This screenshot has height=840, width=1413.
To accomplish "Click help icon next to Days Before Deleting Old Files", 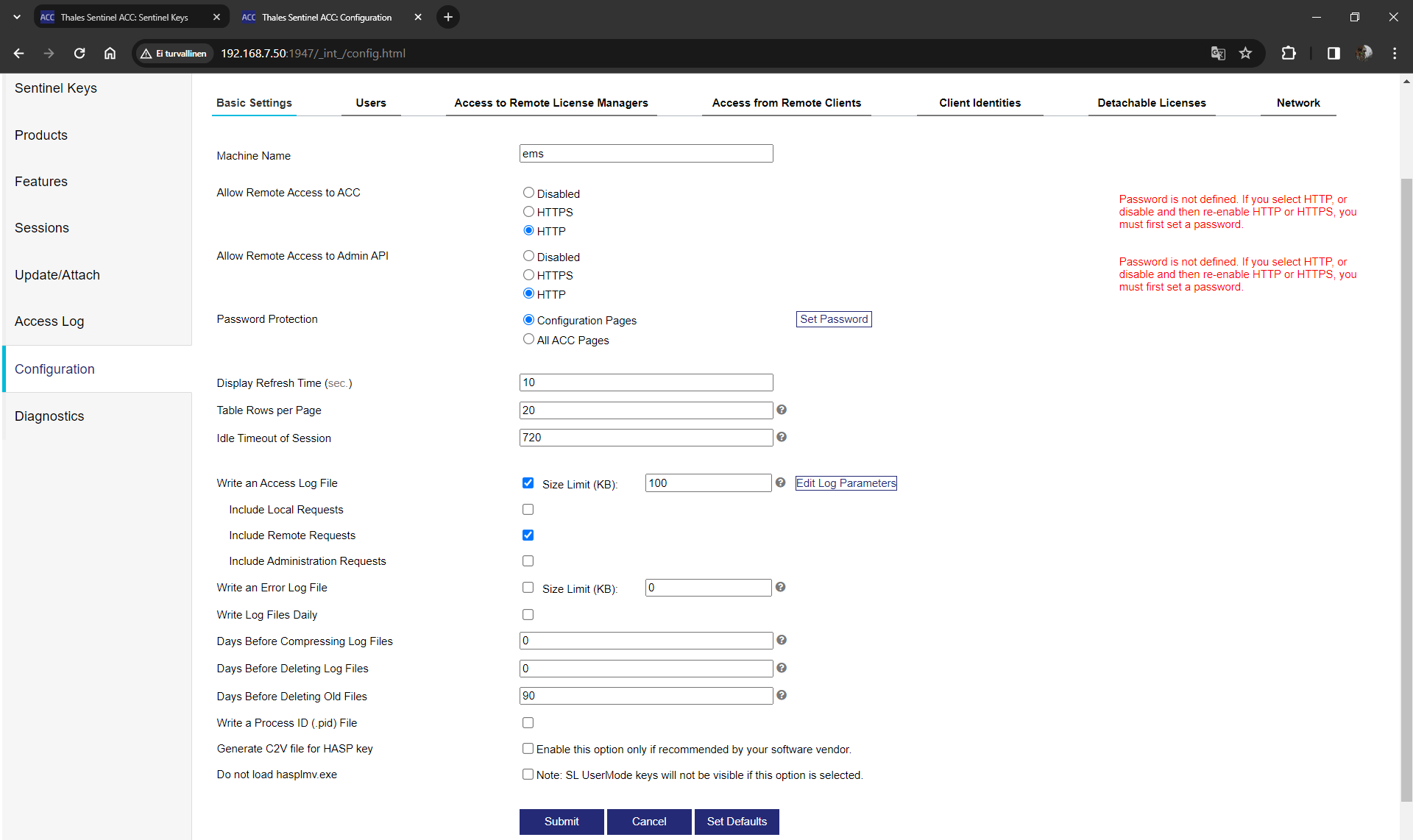I will (782, 695).
